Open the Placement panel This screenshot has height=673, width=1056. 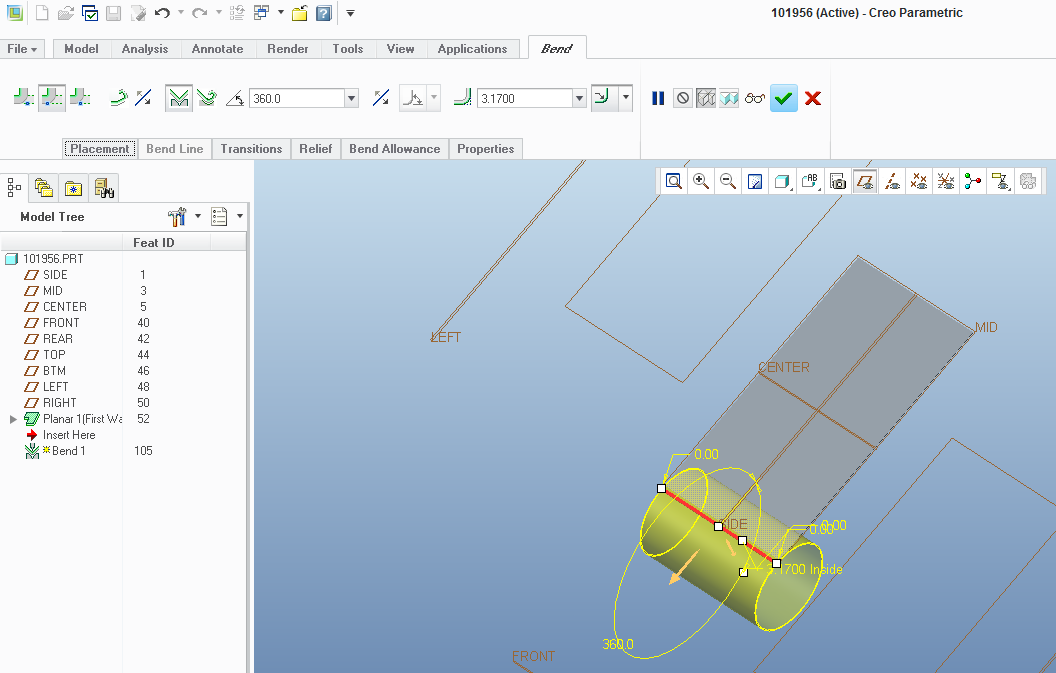click(x=100, y=149)
